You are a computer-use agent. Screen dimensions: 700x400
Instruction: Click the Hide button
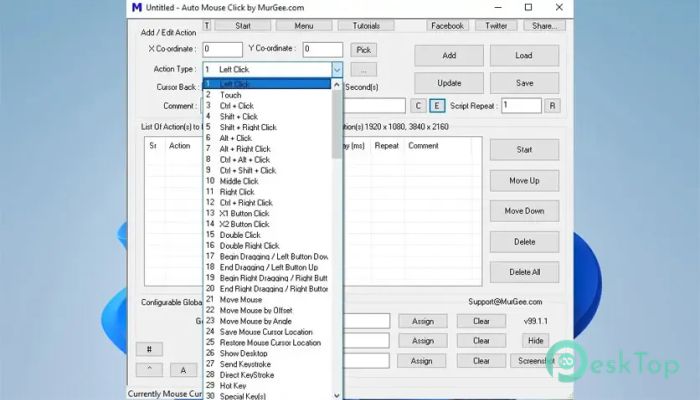click(x=535, y=341)
